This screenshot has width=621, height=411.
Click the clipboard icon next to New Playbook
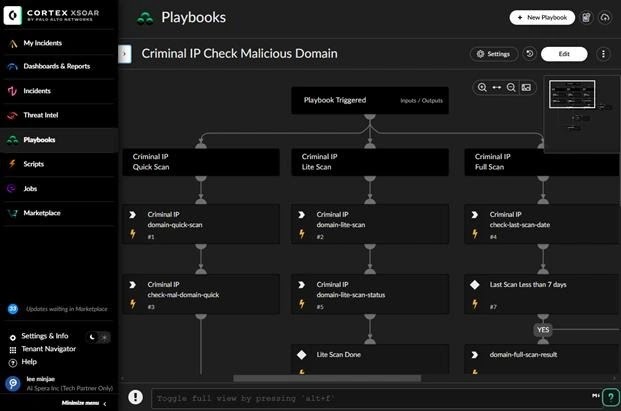pyautogui.click(x=586, y=18)
